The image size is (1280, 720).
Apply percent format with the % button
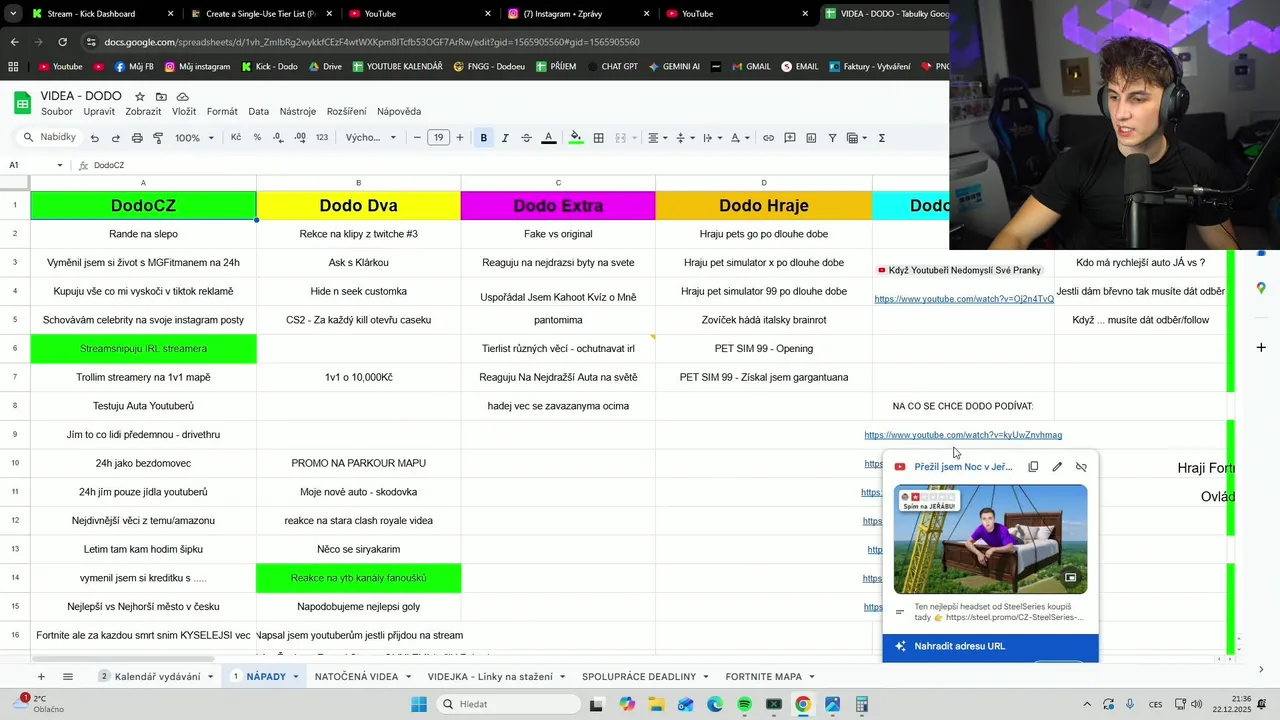click(257, 138)
